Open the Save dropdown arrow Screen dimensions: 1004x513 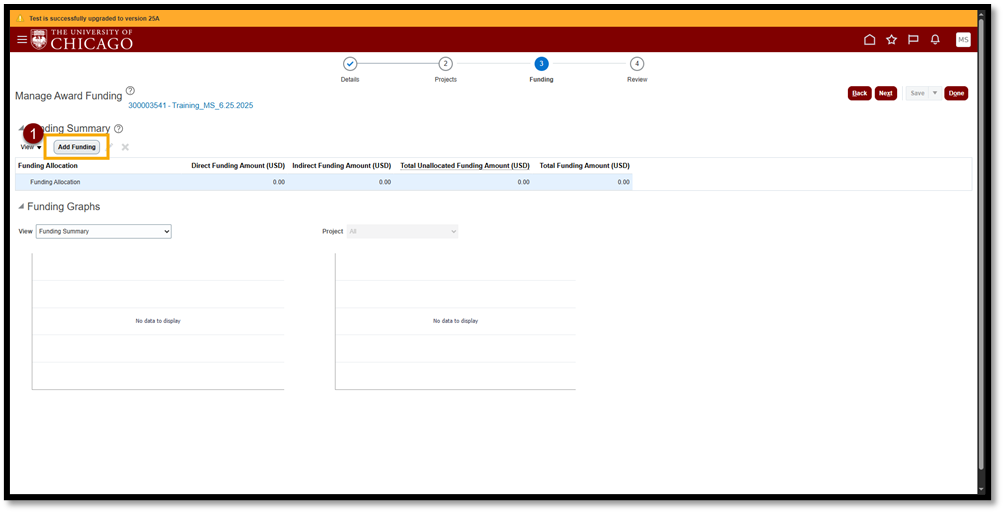935,93
